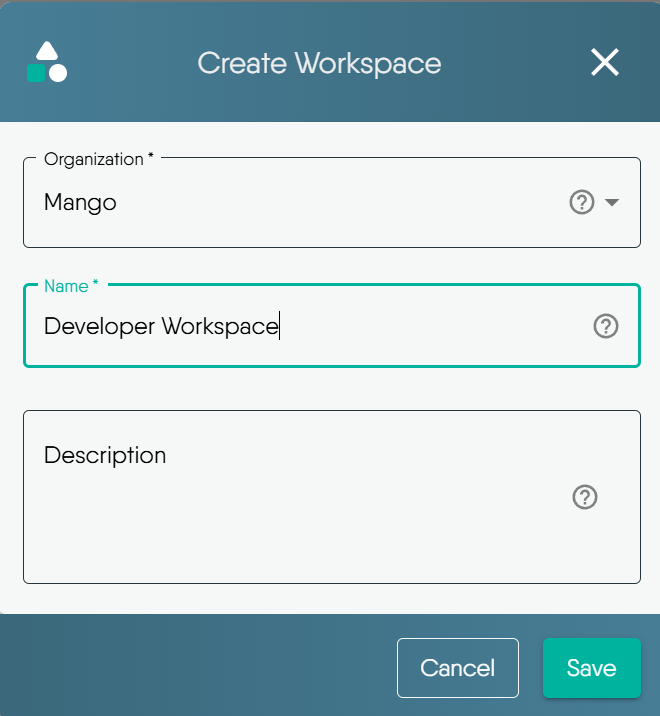The width and height of the screenshot is (660, 716).
Task: Click the white circle in the logo
Action: [x=58, y=73]
